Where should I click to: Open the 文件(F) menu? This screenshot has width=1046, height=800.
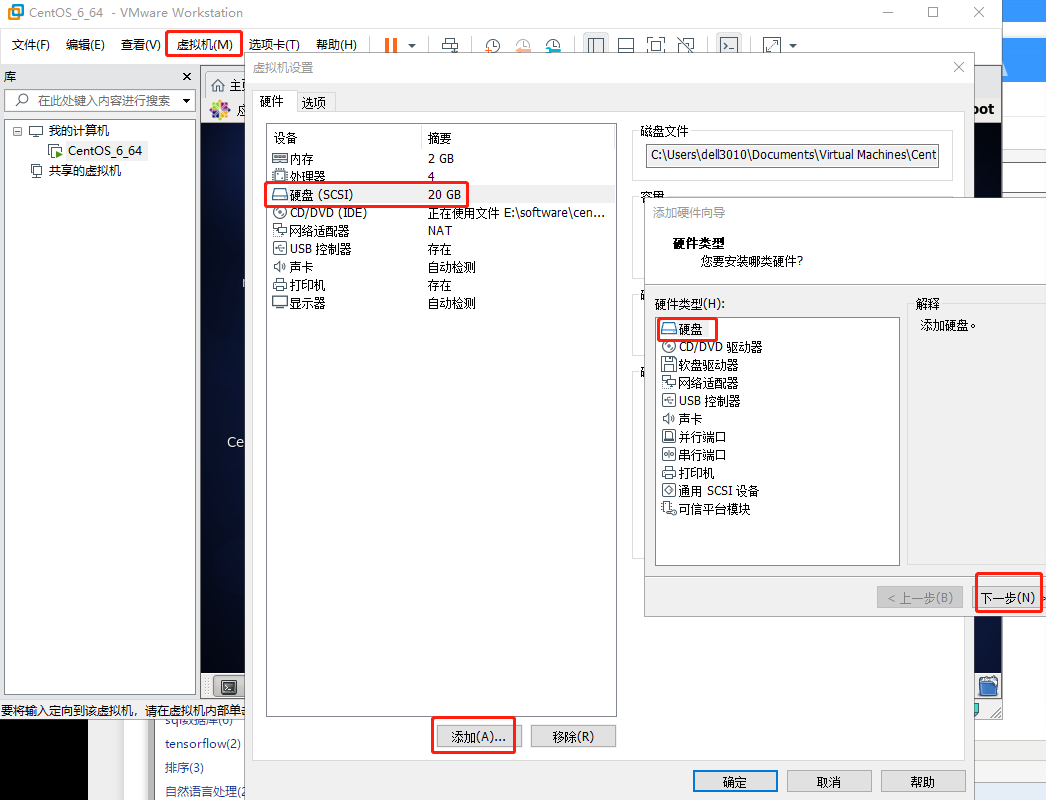(x=31, y=45)
